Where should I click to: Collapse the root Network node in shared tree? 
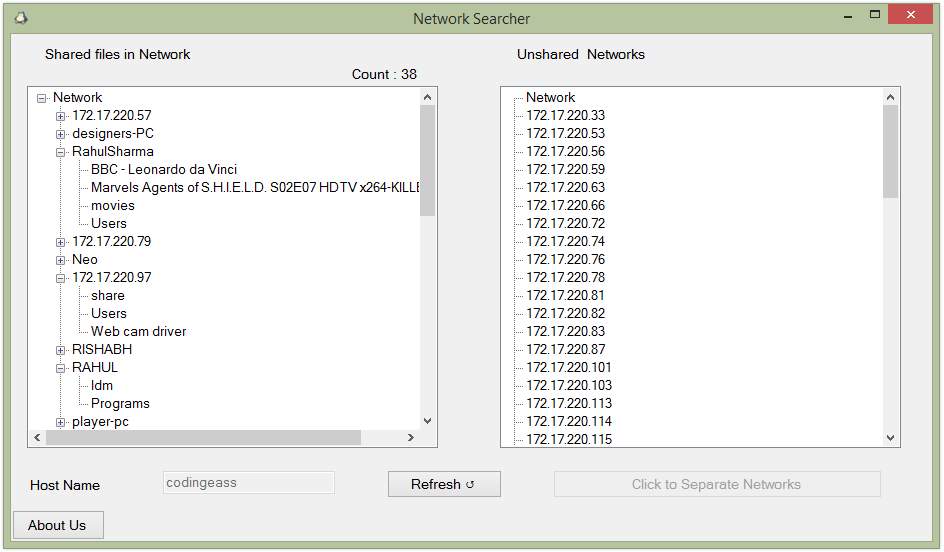point(42,98)
